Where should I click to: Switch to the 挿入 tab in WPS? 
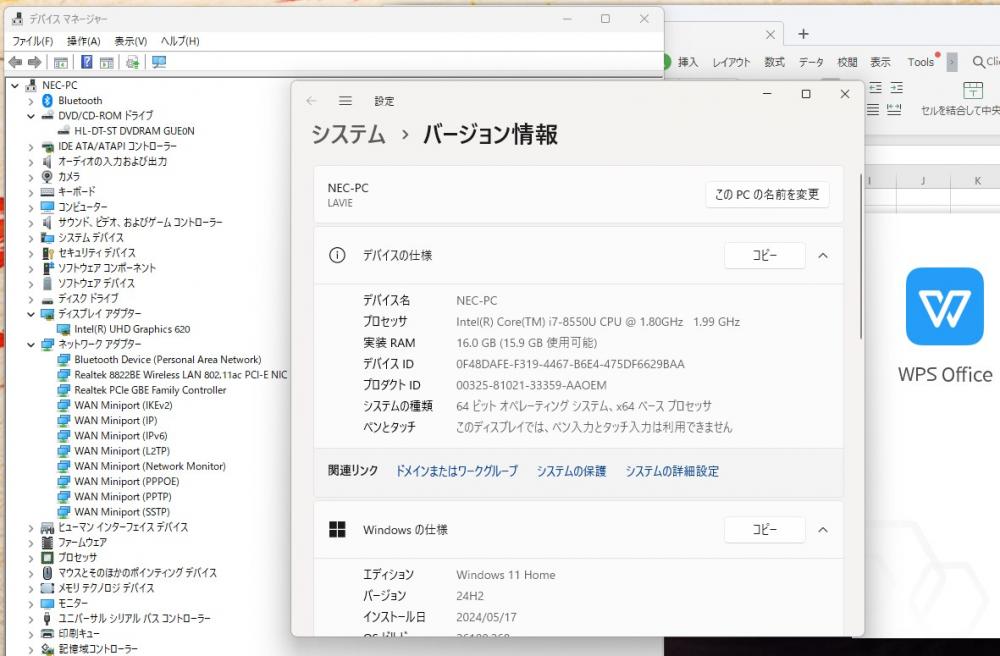(688, 62)
